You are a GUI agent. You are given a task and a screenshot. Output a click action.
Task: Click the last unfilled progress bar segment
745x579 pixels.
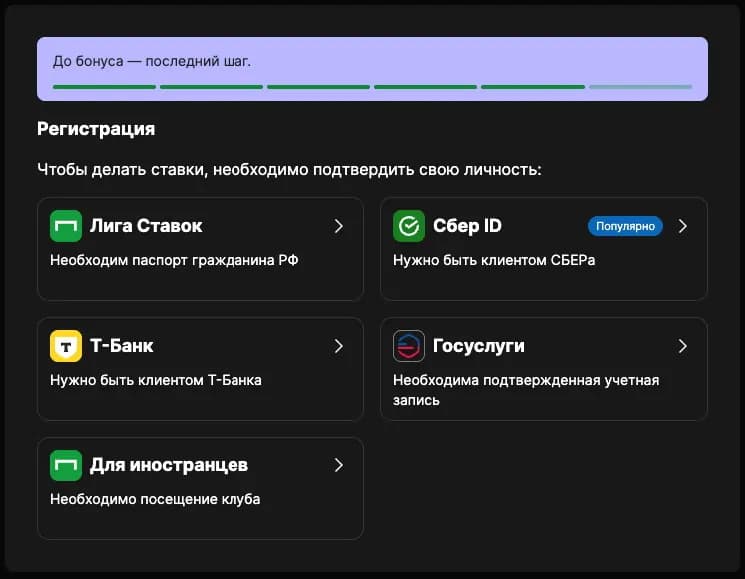[640, 87]
